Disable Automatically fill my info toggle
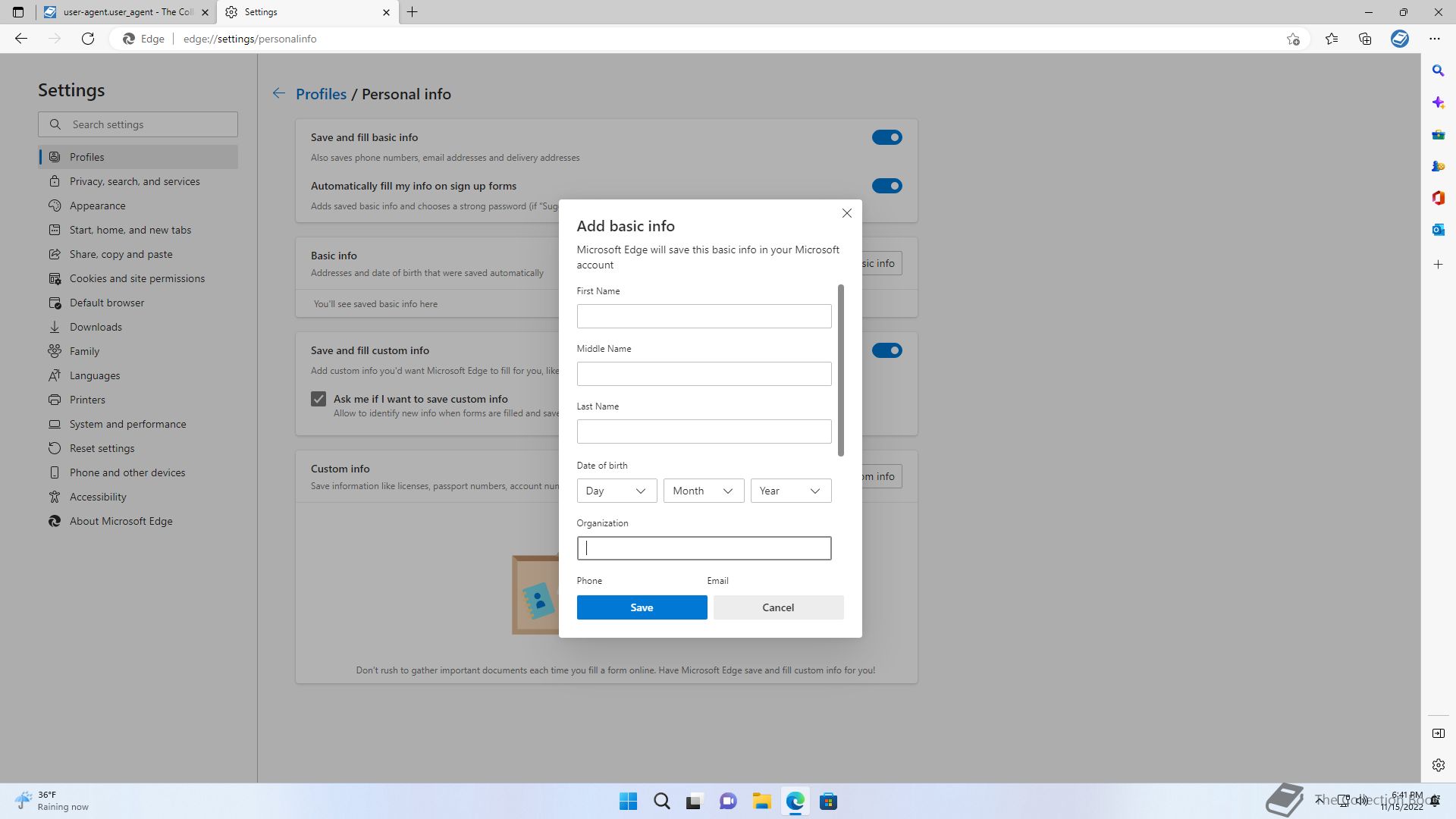Image resolution: width=1456 pixels, height=819 pixels. click(886, 186)
